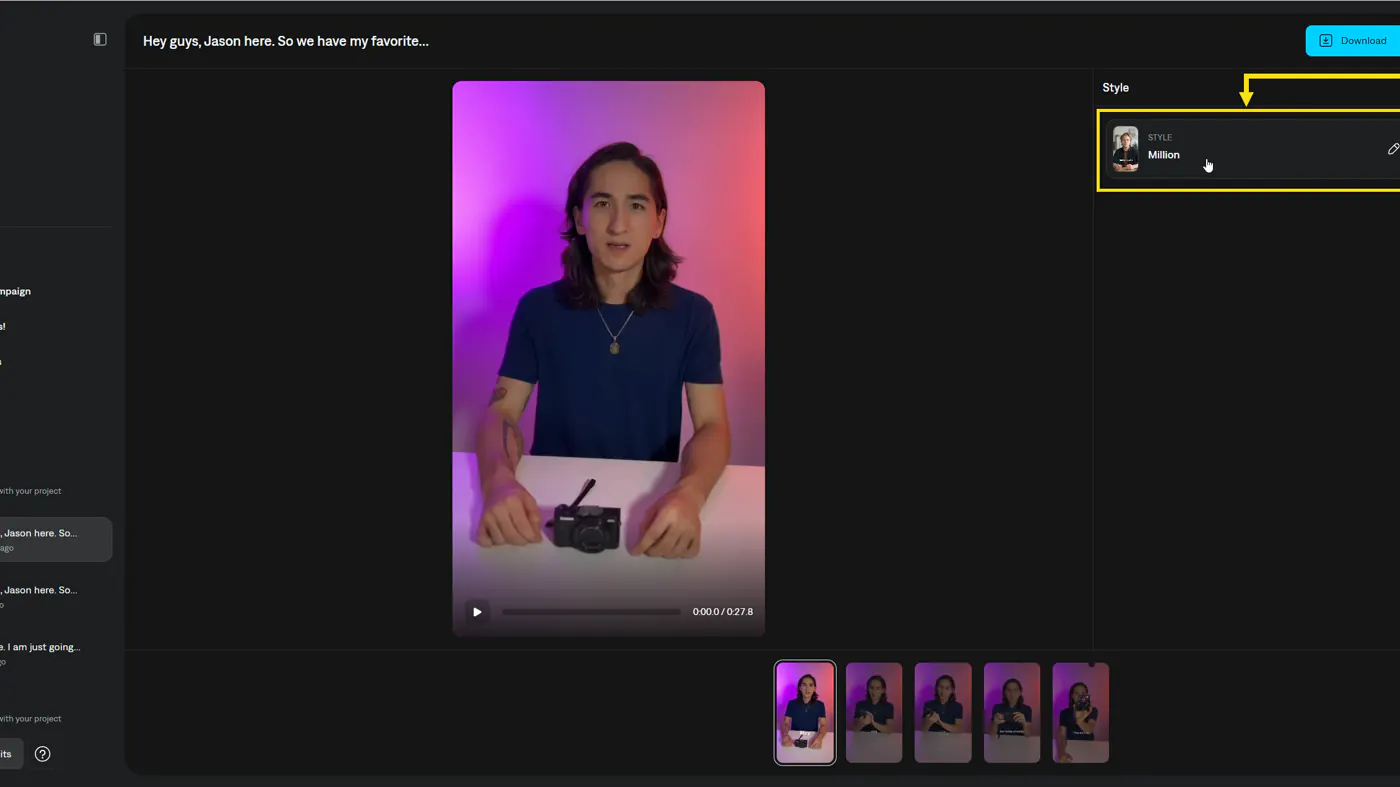The width and height of the screenshot is (1400, 787).
Task: Click the Million style thumbnail image
Action: click(1126, 149)
